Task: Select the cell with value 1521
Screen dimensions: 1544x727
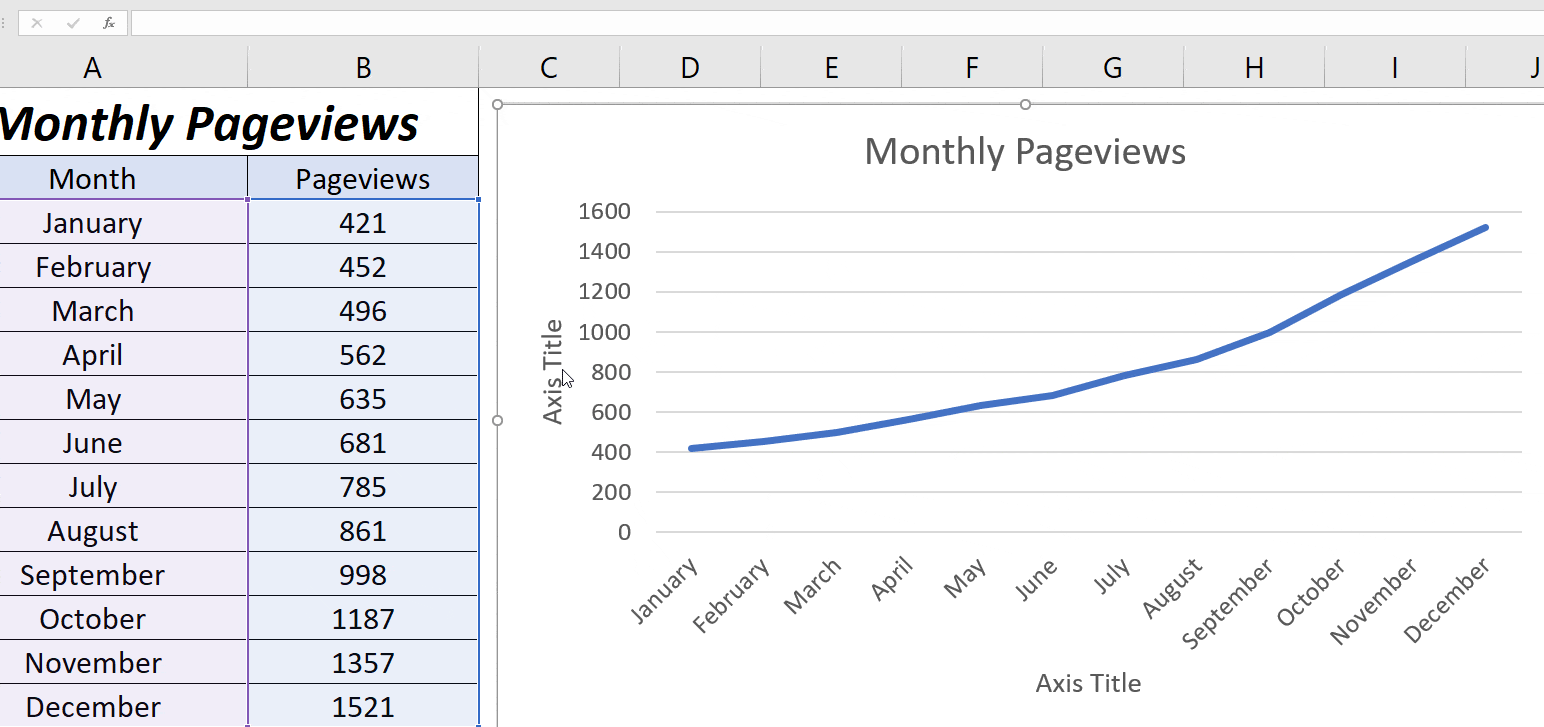Action: click(362, 706)
